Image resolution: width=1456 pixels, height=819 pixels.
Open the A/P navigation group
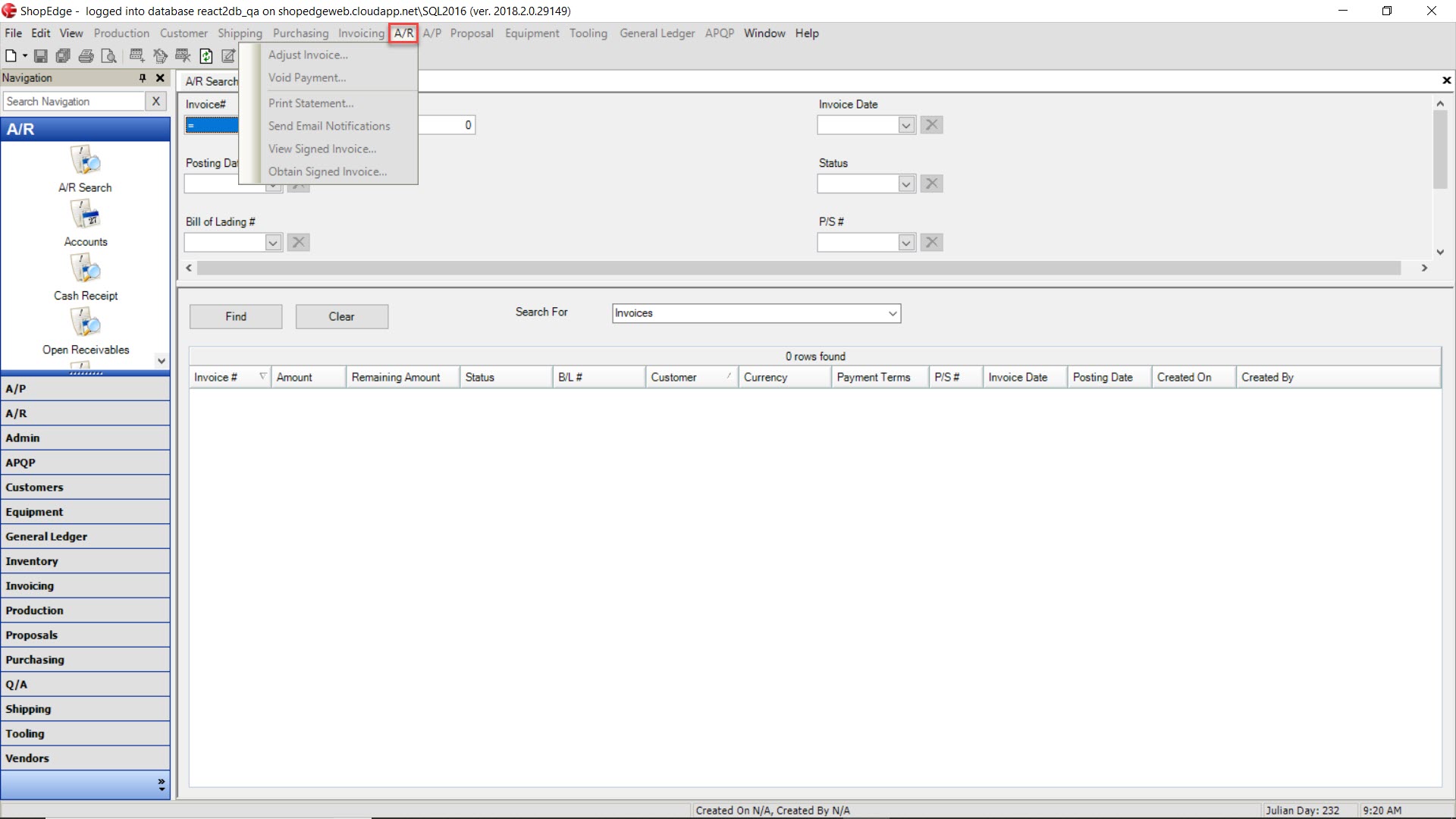pos(85,388)
